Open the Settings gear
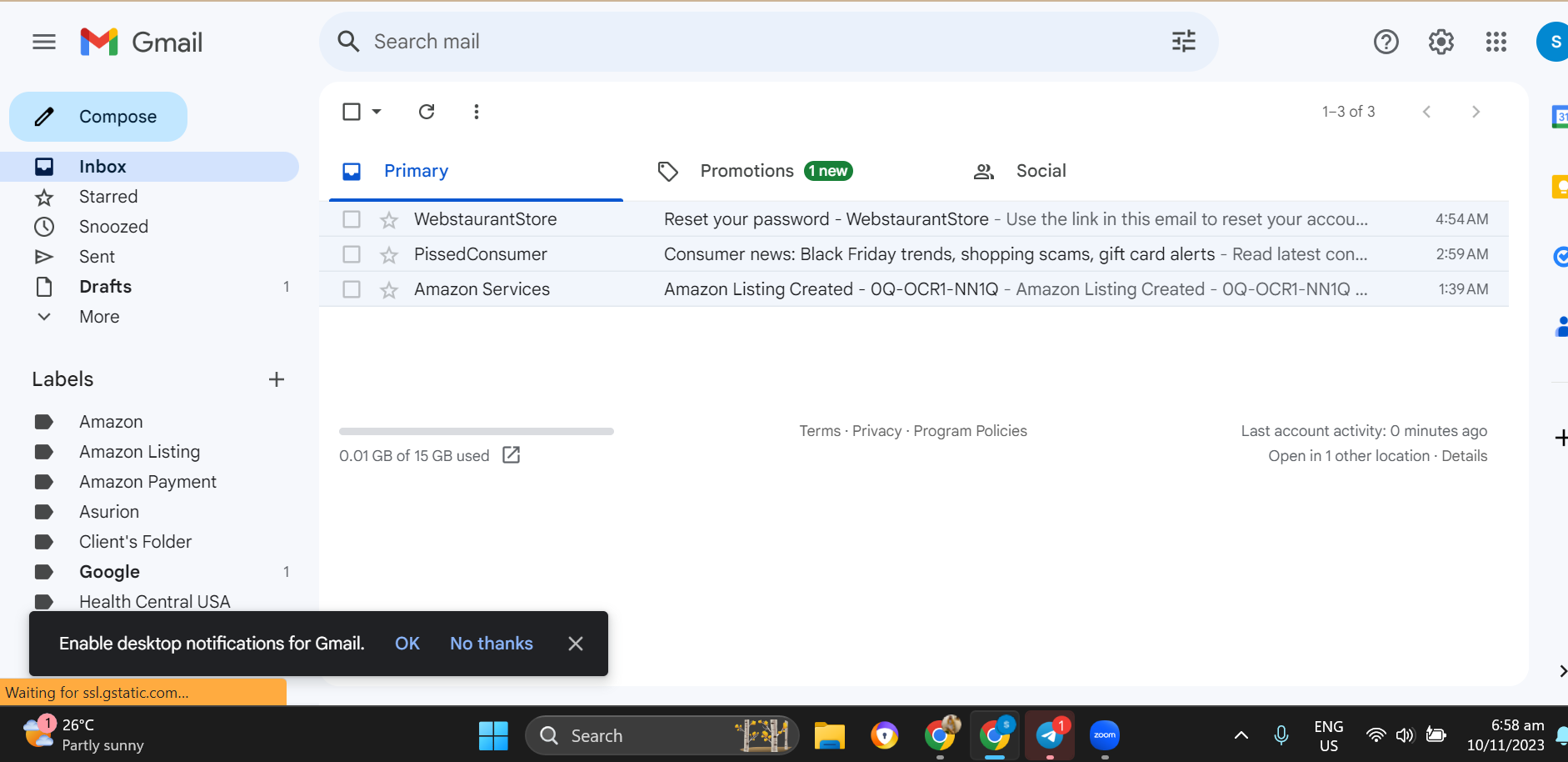 [1441, 42]
